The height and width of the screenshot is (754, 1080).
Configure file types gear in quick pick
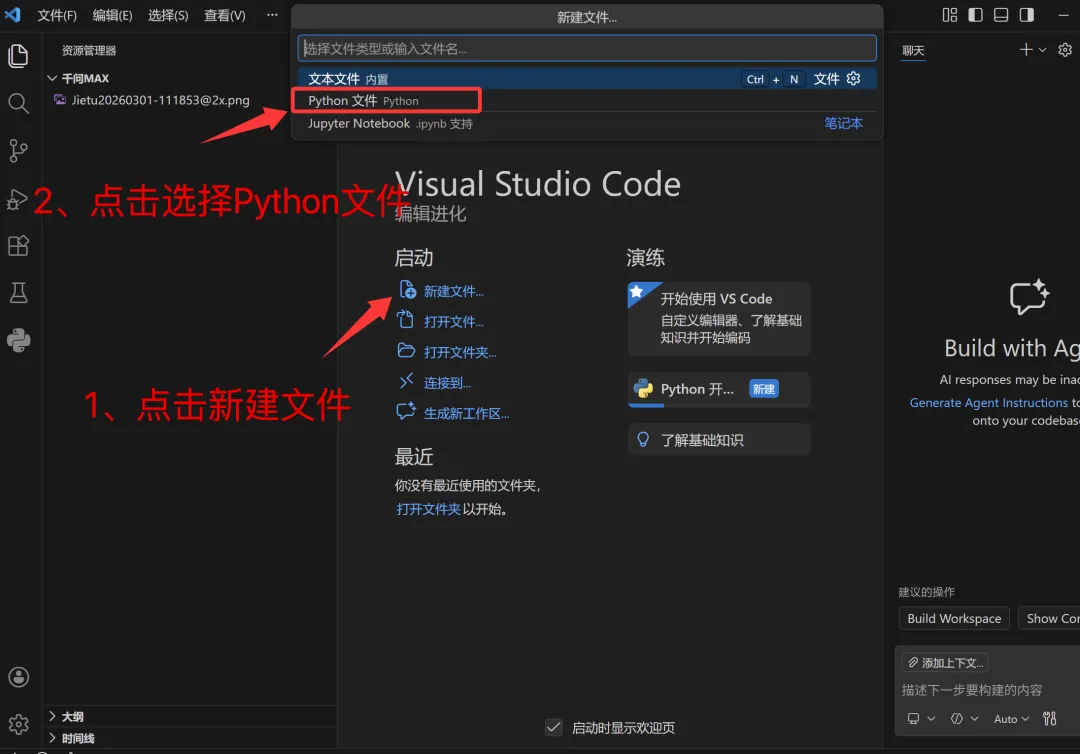[x=853, y=78]
